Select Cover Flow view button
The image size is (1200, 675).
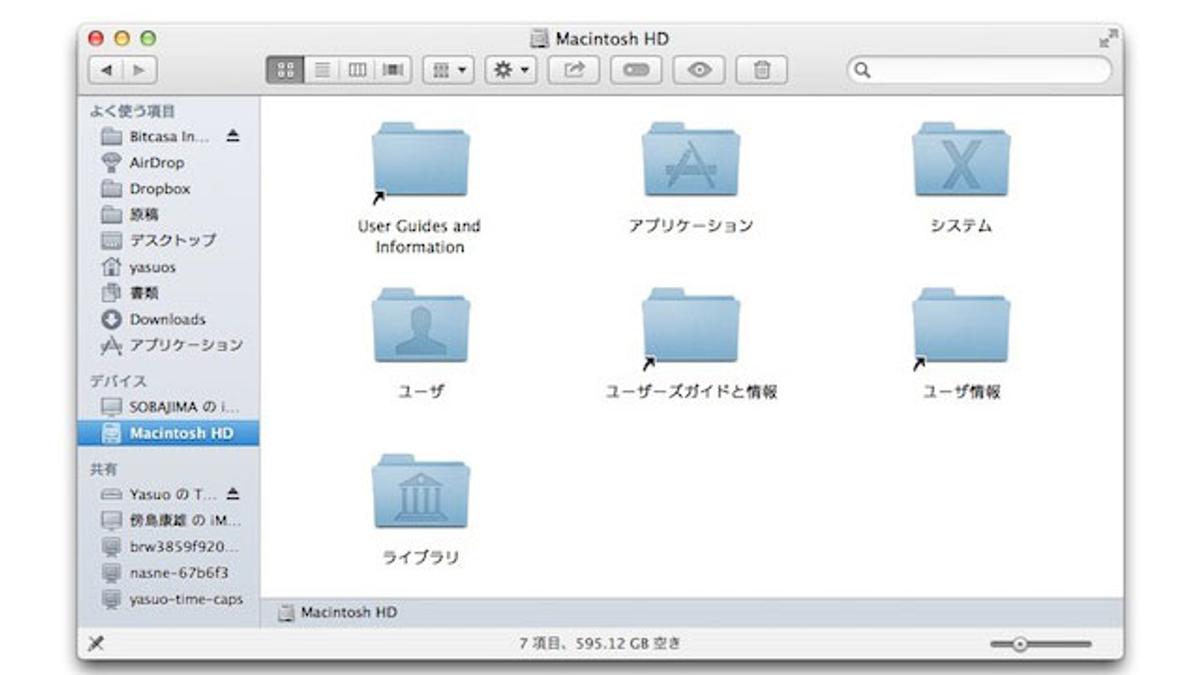pos(394,70)
